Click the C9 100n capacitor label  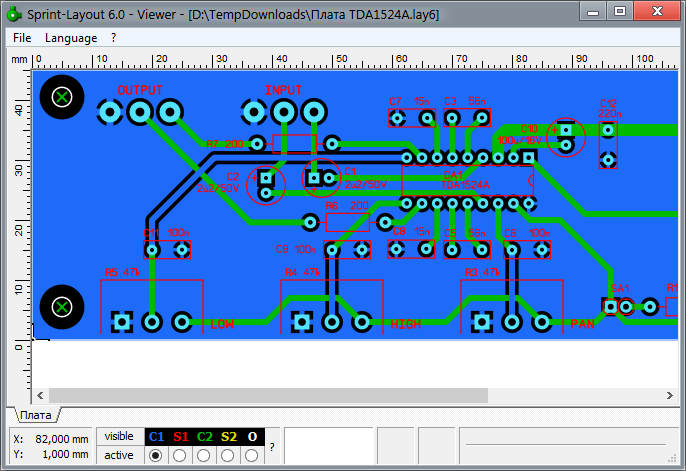coord(296,249)
